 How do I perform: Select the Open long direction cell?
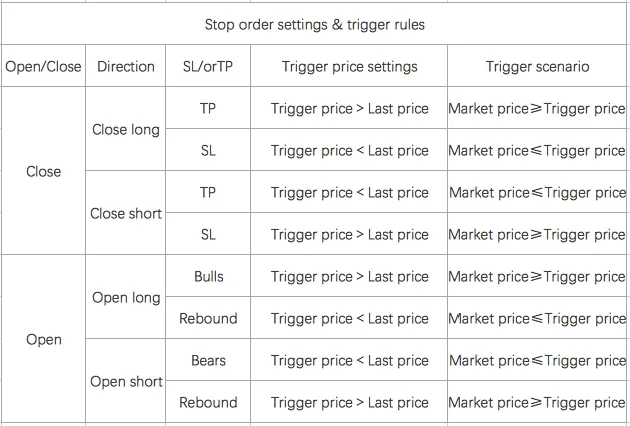(126, 298)
